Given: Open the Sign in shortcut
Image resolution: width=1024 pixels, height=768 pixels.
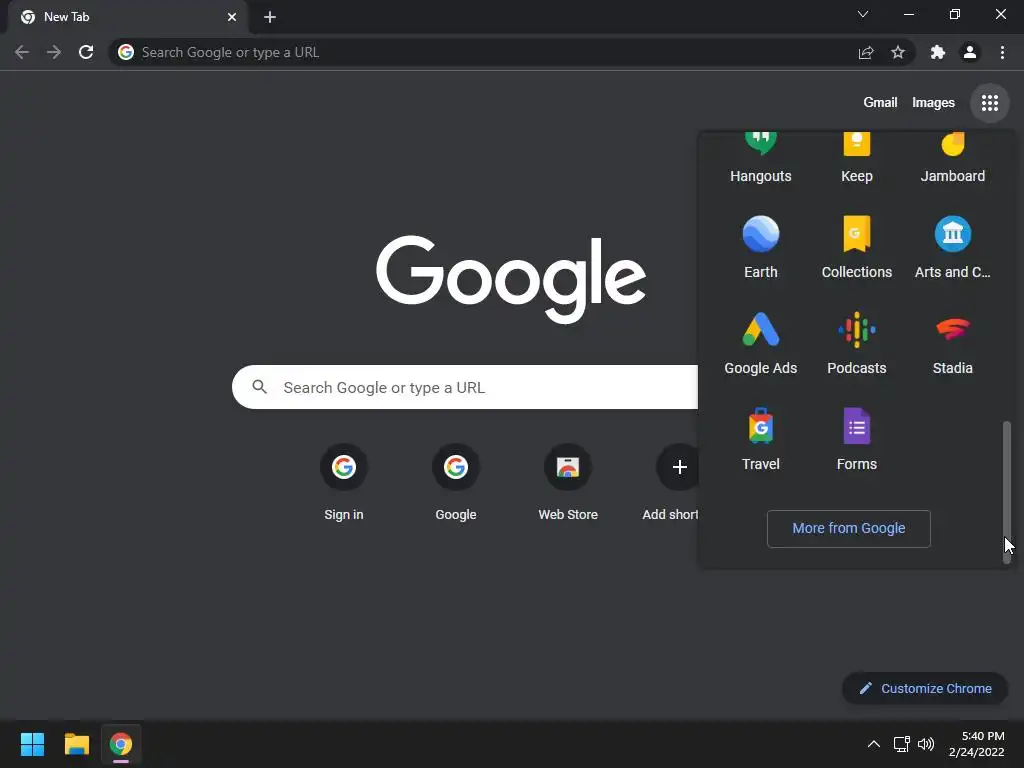Looking at the screenshot, I should pyautogui.click(x=344, y=483).
